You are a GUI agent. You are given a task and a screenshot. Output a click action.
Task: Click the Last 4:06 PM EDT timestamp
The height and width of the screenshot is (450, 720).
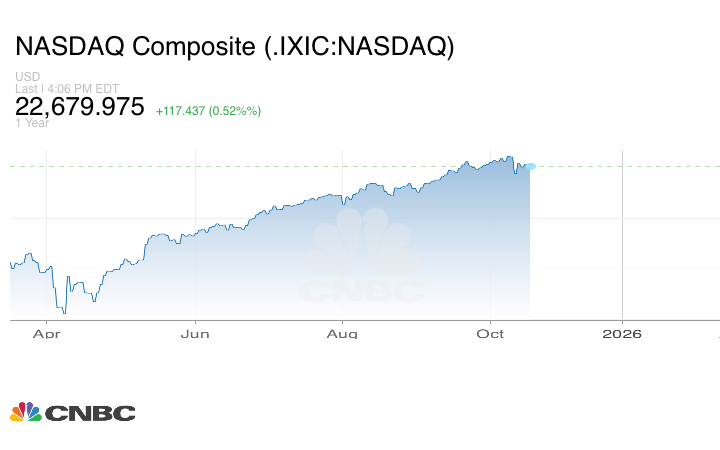pos(66,88)
